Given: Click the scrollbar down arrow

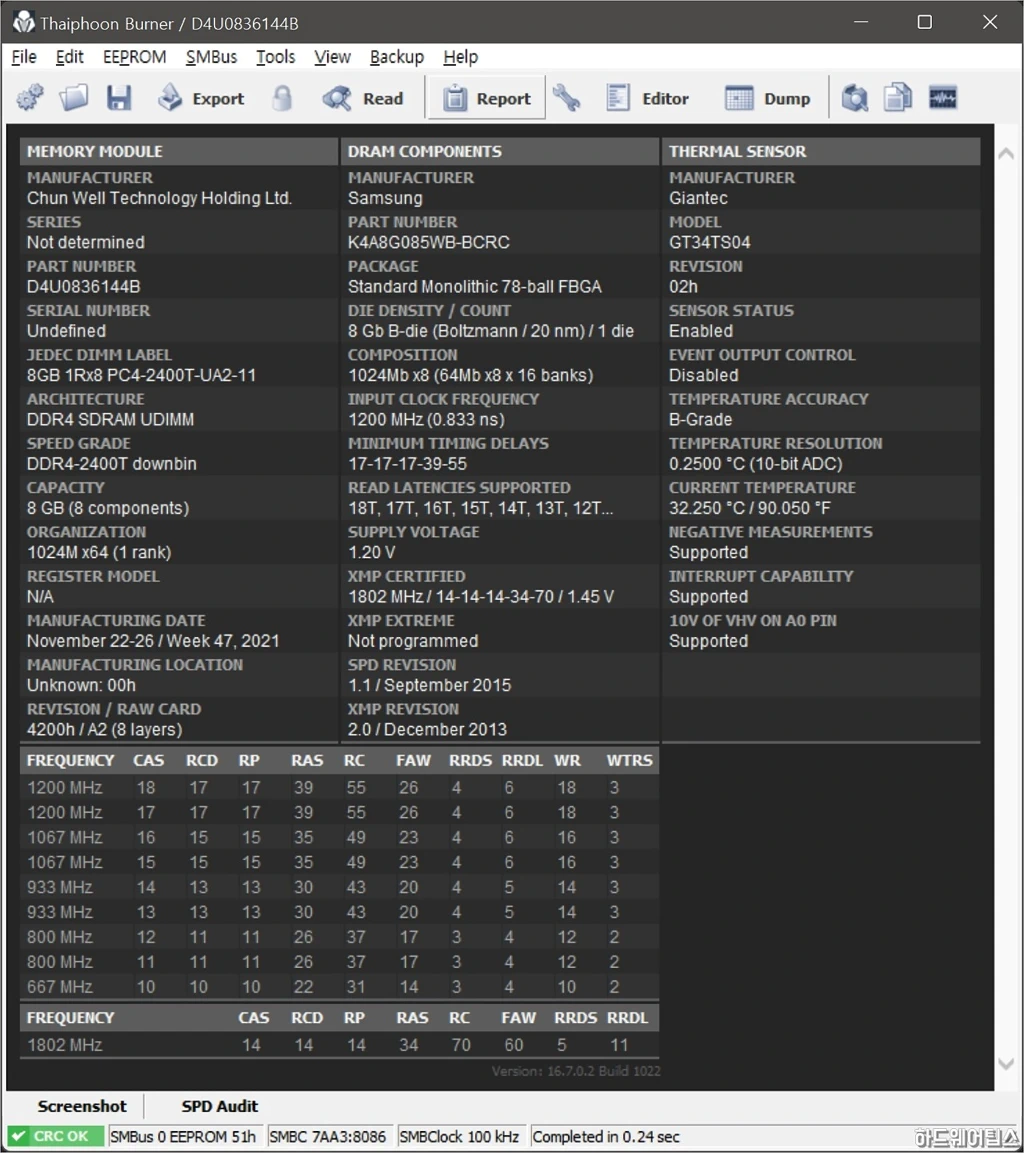Looking at the screenshot, I should 1006,1064.
